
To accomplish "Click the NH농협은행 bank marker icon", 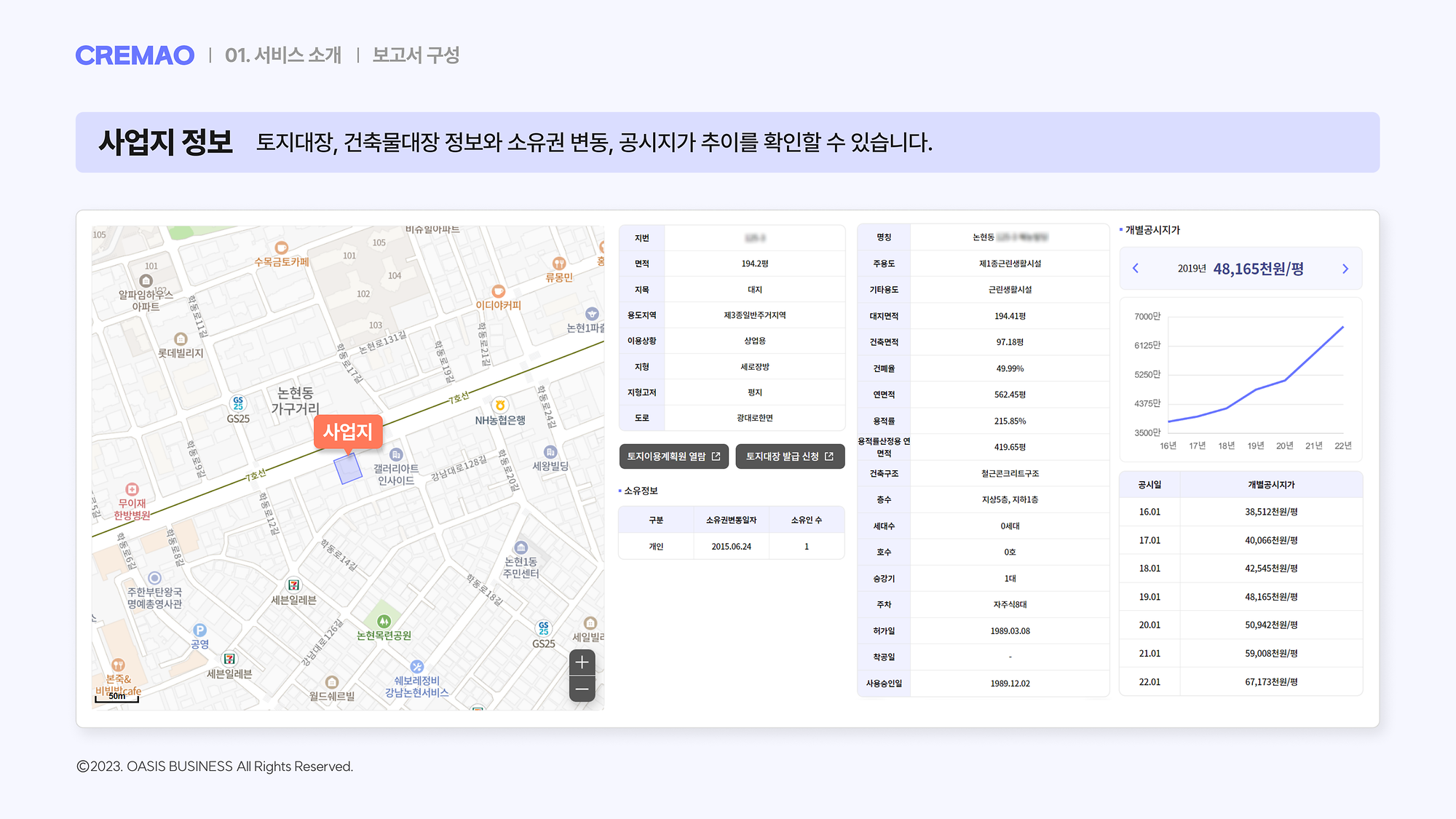I will [x=499, y=405].
